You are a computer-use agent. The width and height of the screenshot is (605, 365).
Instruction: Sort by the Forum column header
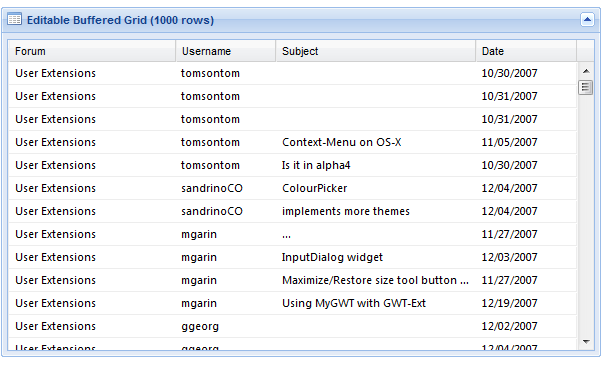92,51
